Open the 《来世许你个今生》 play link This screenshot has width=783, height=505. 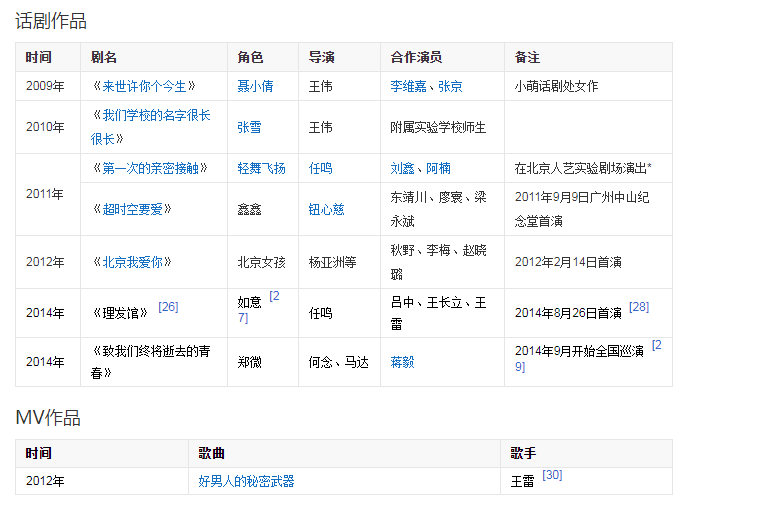click(144, 86)
